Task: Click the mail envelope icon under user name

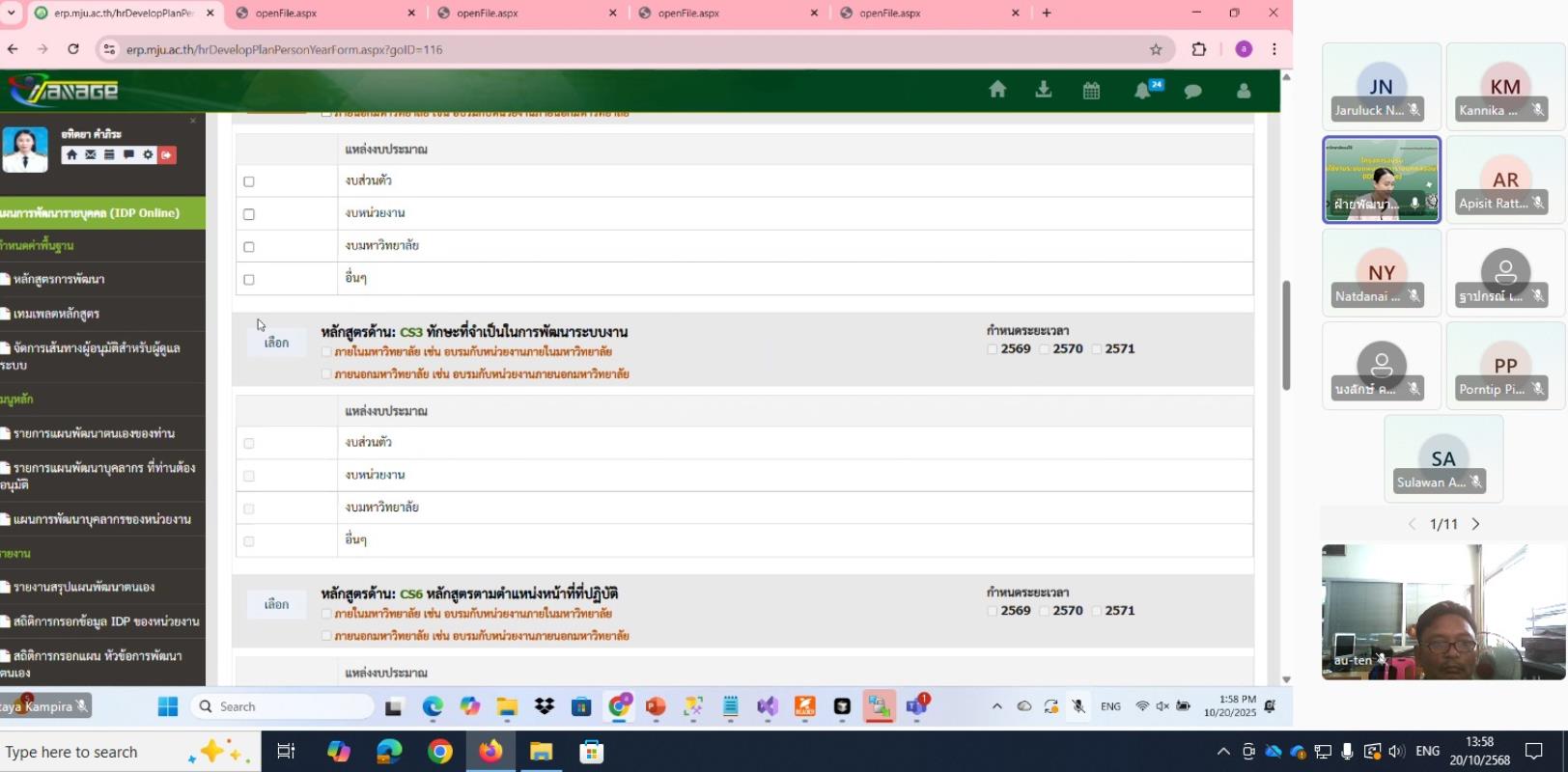Action: pos(91,154)
